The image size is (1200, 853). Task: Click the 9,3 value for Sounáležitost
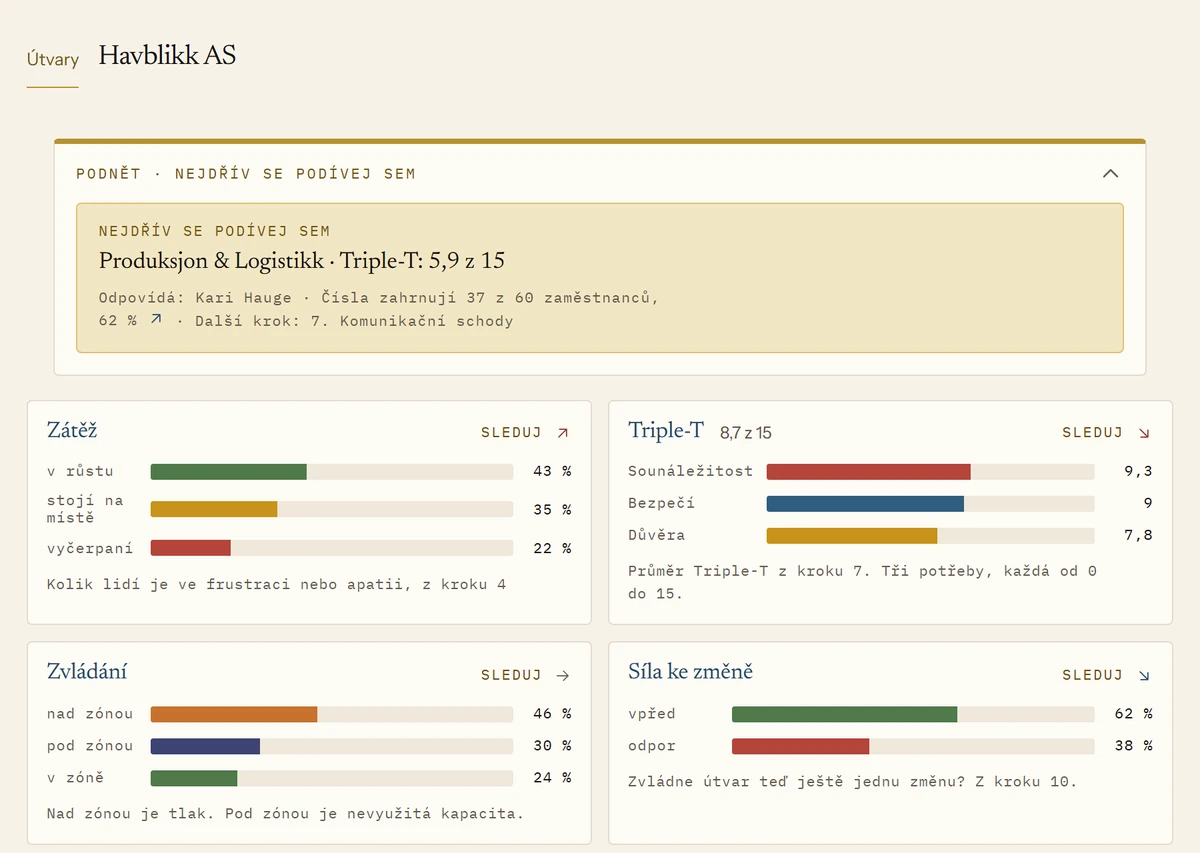point(1138,471)
